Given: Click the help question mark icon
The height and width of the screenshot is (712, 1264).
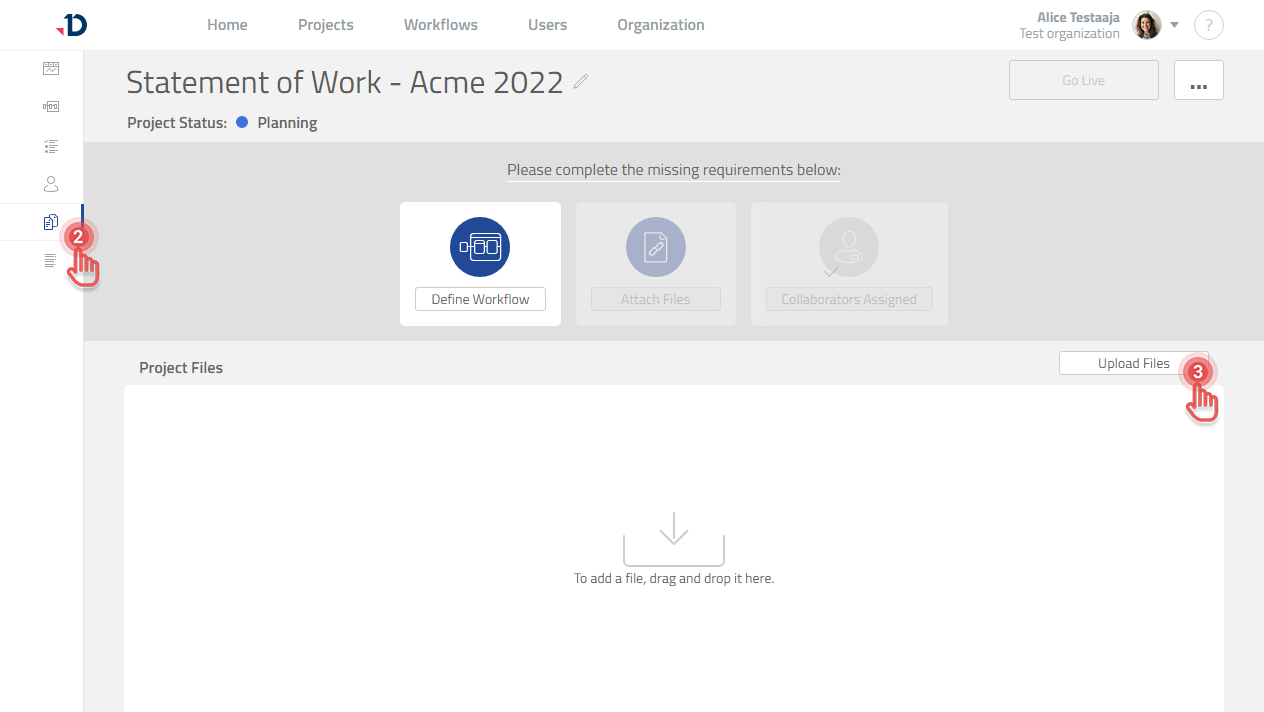Looking at the screenshot, I should pos(1208,25).
